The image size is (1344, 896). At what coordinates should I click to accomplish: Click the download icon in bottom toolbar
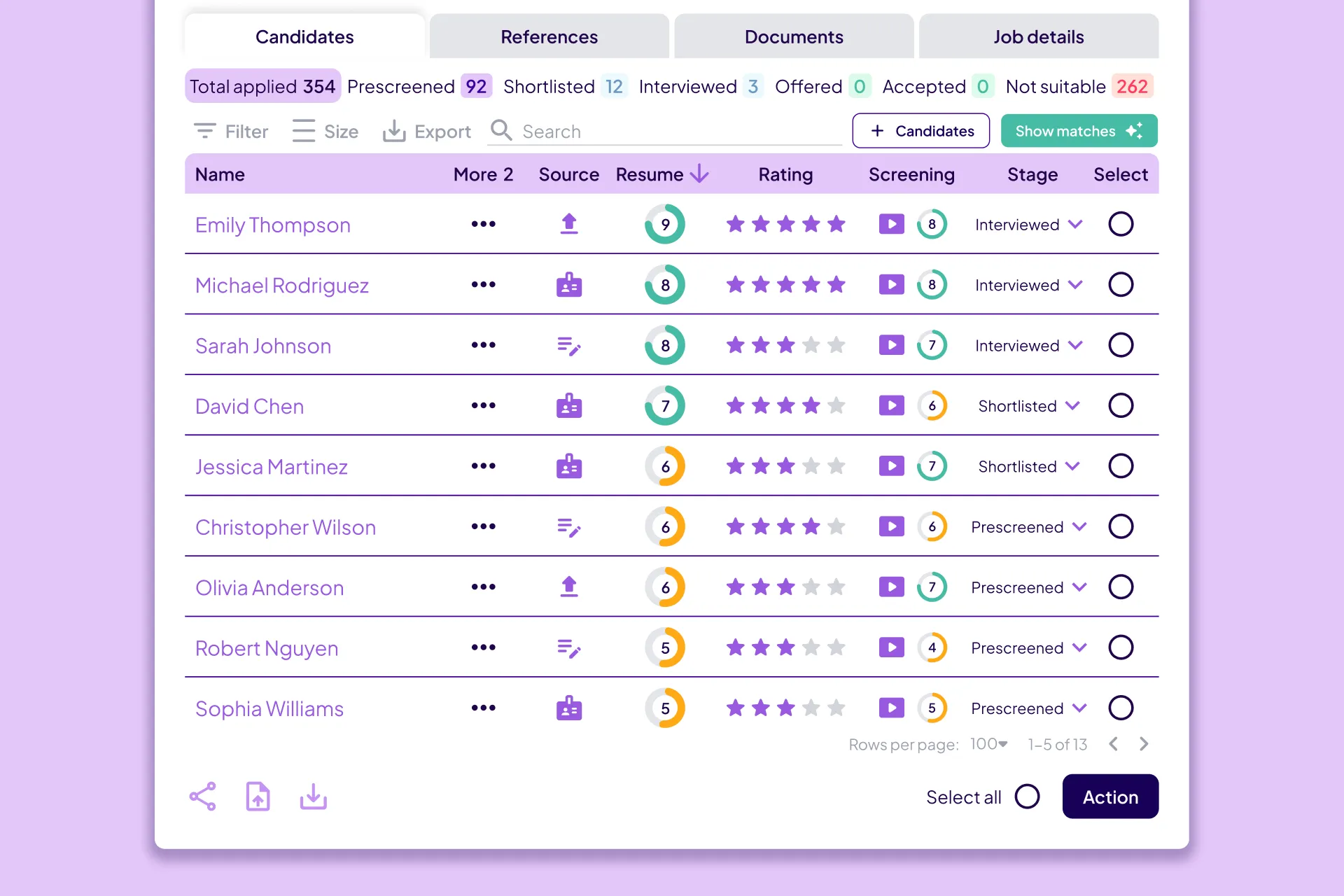click(x=313, y=797)
